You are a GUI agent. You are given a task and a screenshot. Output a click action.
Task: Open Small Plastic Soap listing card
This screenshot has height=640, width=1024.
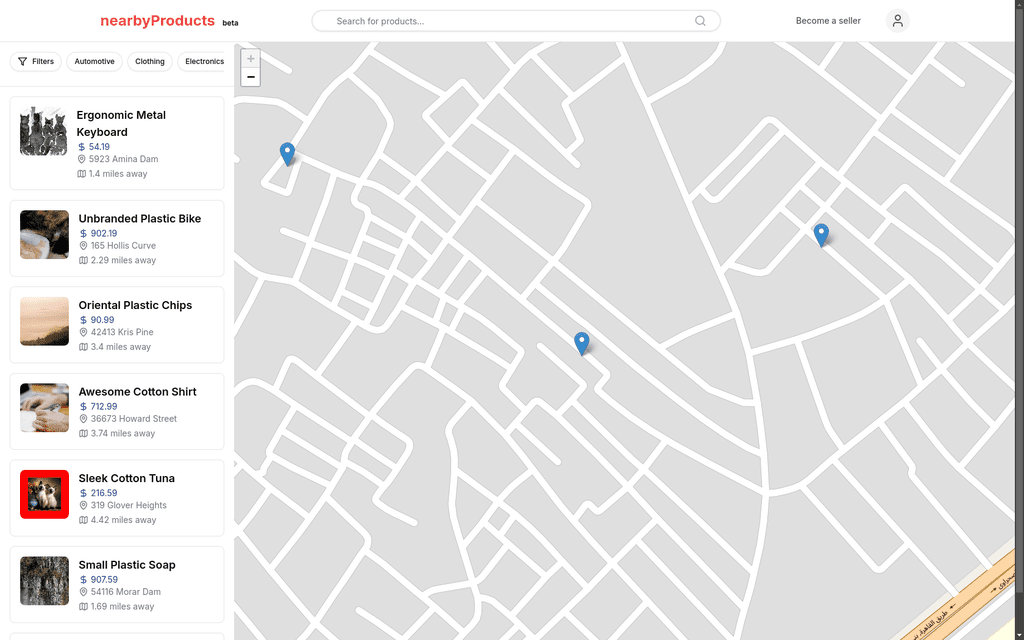click(x=117, y=584)
